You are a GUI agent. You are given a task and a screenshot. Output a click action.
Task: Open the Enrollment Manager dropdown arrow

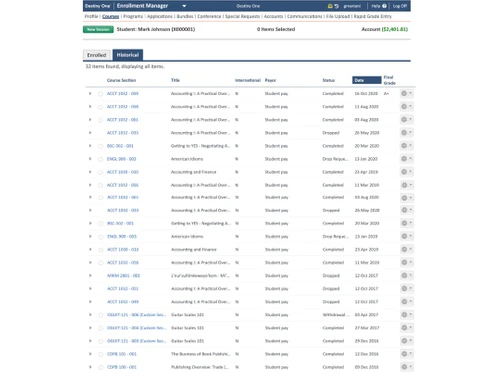[184, 6]
